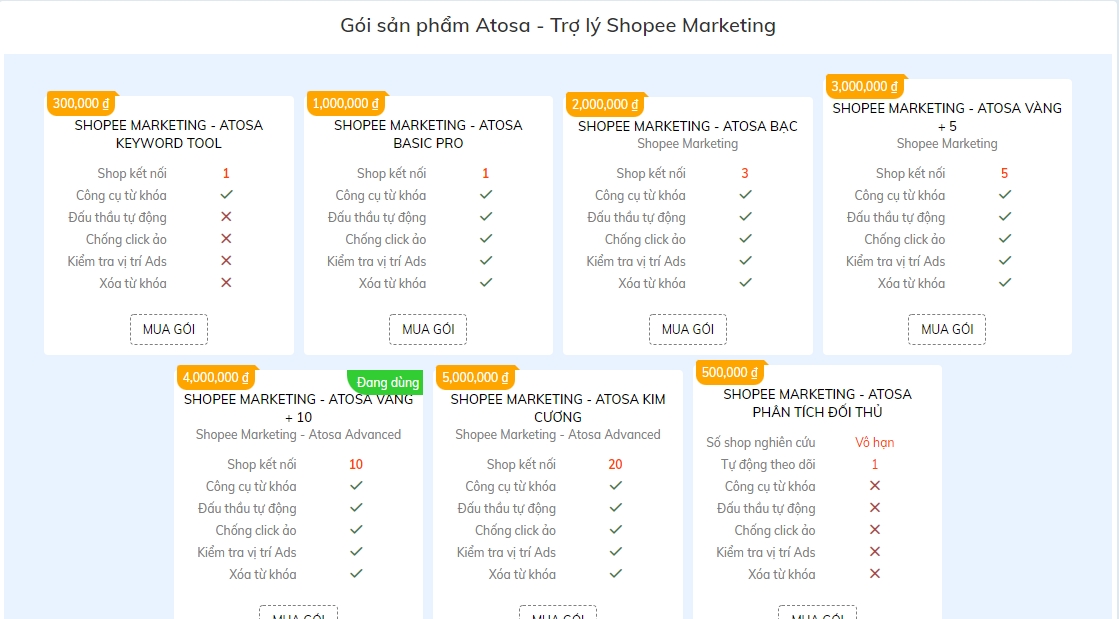Viewport: 1119px width, 619px height.
Task: Click checkmark for Chống click ảo in Vàng + 10
Action: tap(356, 530)
